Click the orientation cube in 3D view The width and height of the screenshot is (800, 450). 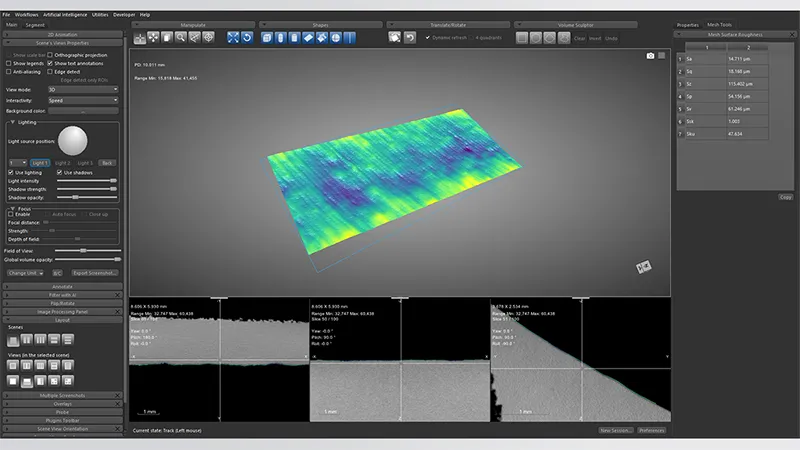click(x=643, y=267)
